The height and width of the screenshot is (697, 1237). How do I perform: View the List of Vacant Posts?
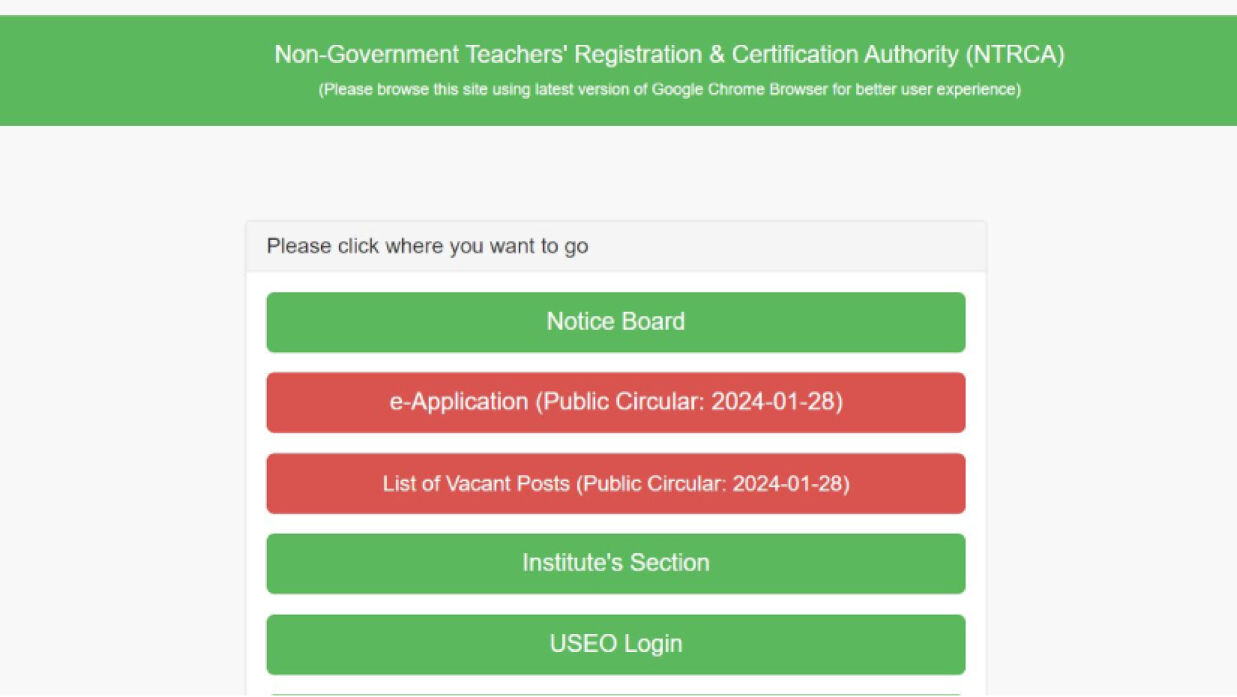pos(615,483)
